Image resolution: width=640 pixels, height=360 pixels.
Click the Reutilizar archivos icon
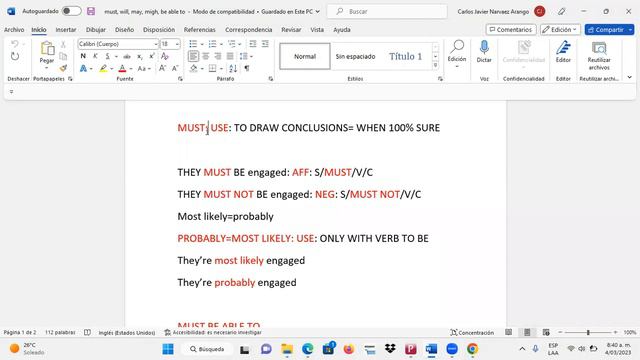pyautogui.click(x=599, y=48)
